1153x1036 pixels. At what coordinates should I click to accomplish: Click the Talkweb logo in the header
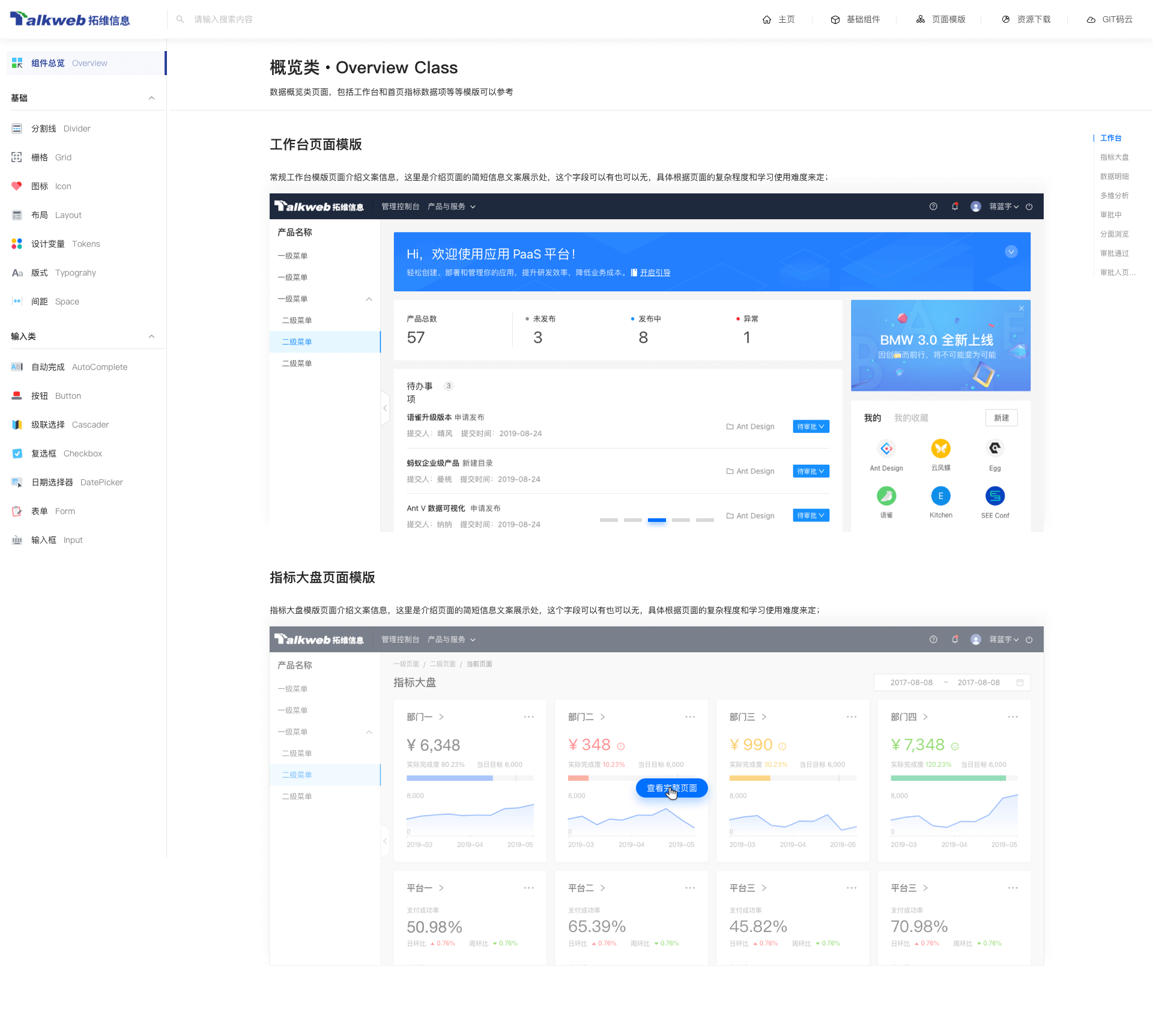70,19
